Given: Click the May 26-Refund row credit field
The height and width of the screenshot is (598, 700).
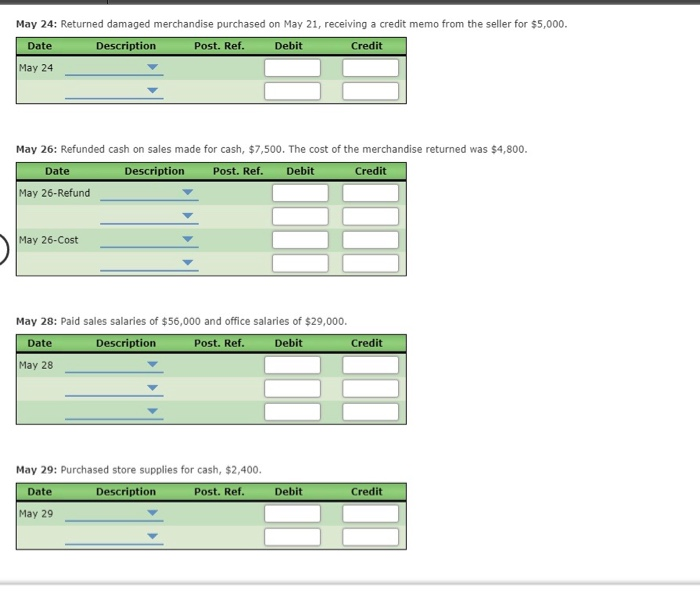Looking at the screenshot, I should pos(371,193).
